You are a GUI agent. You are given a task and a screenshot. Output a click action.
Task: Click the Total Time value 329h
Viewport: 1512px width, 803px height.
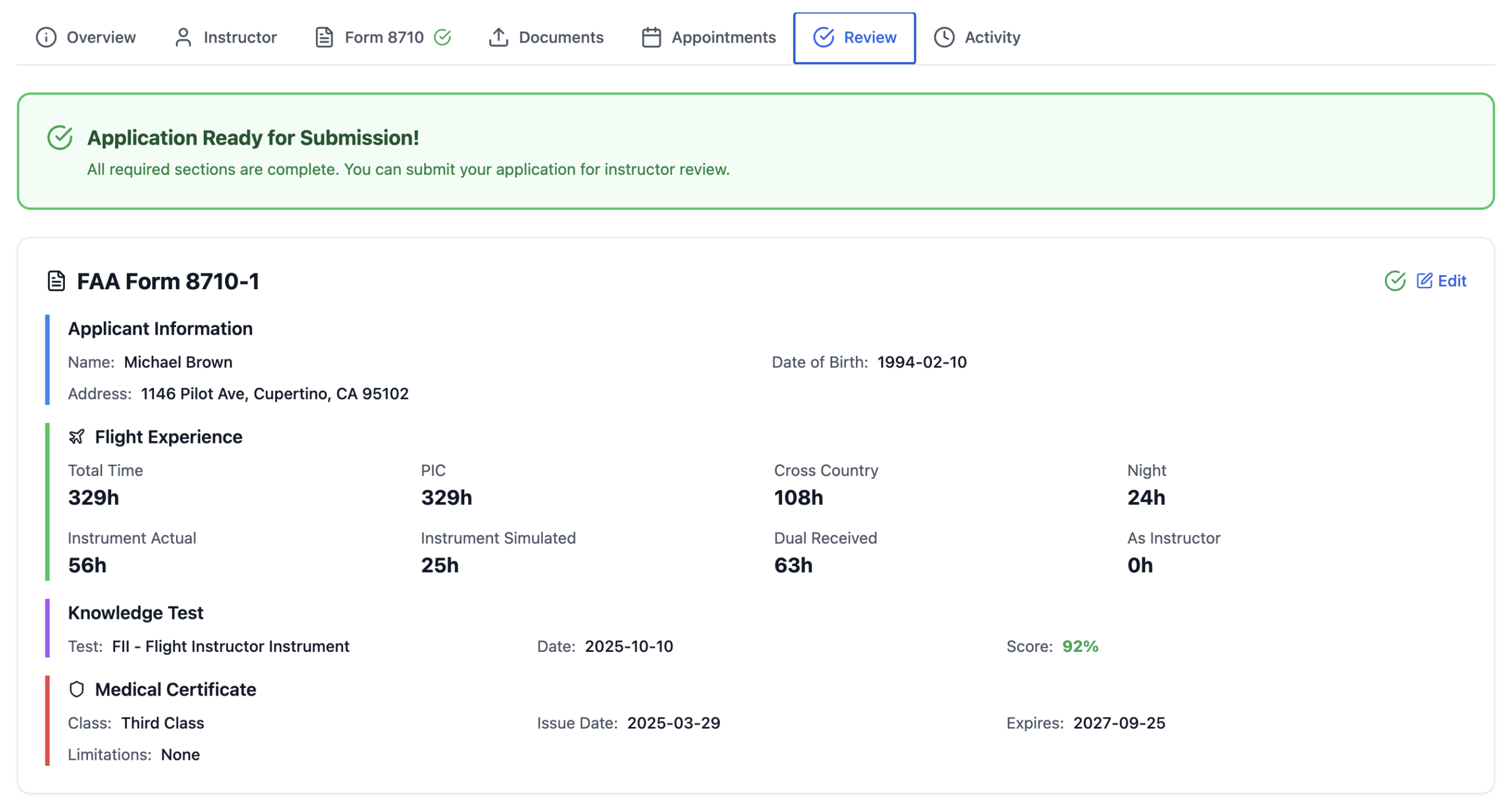(93, 498)
